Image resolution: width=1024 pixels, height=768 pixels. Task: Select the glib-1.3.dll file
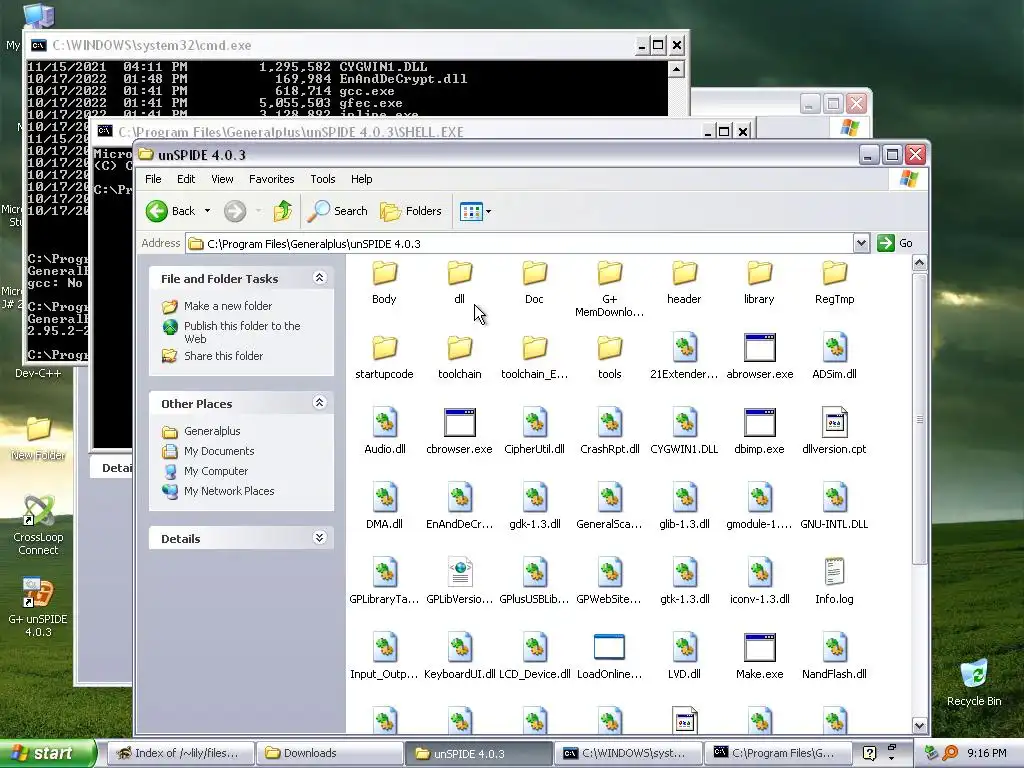click(684, 507)
